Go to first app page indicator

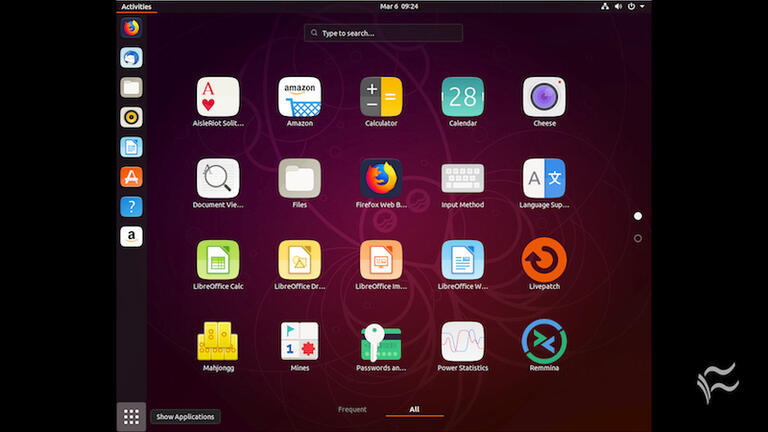(x=638, y=216)
